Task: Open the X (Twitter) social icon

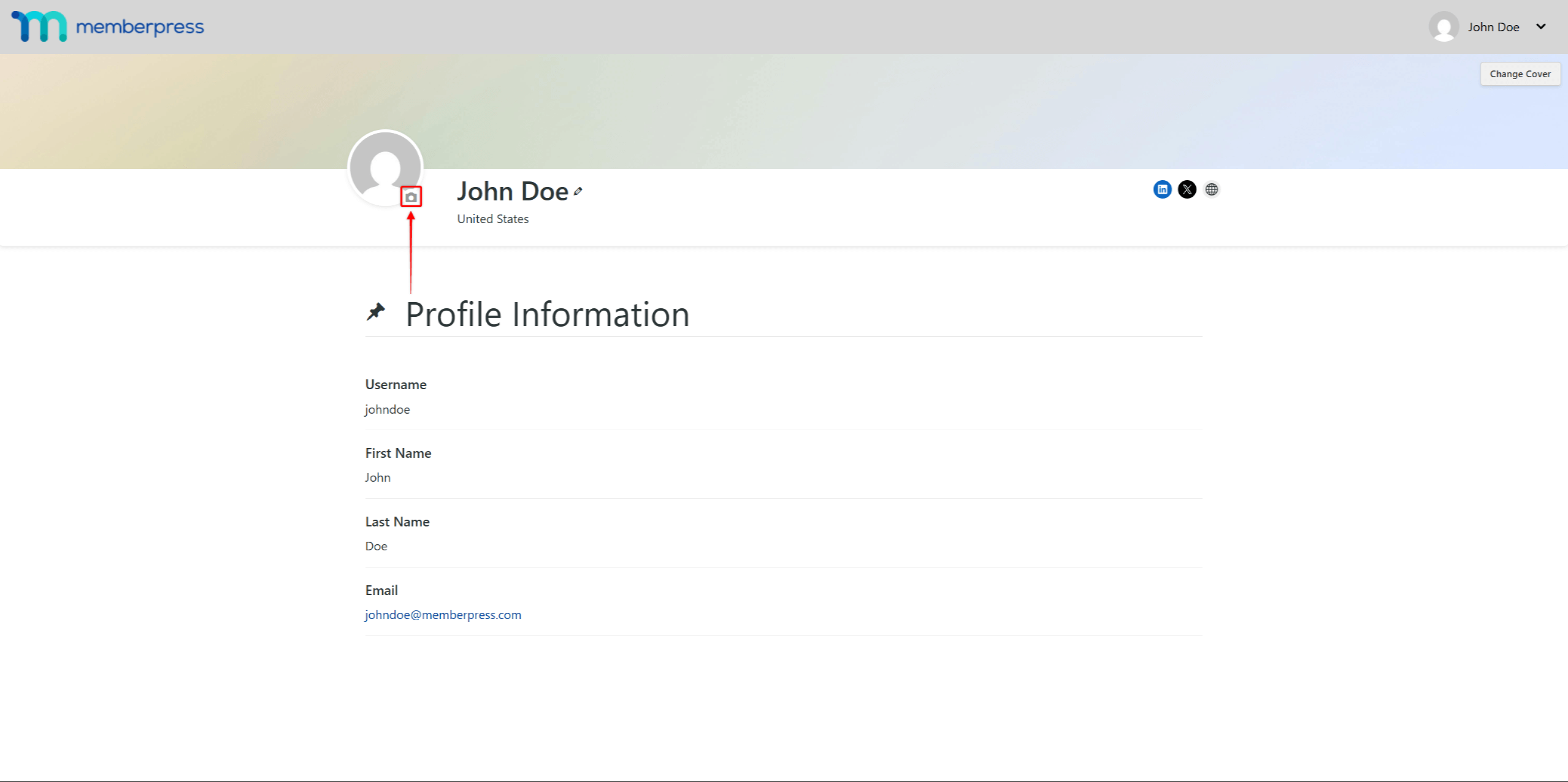Action: (x=1187, y=189)
